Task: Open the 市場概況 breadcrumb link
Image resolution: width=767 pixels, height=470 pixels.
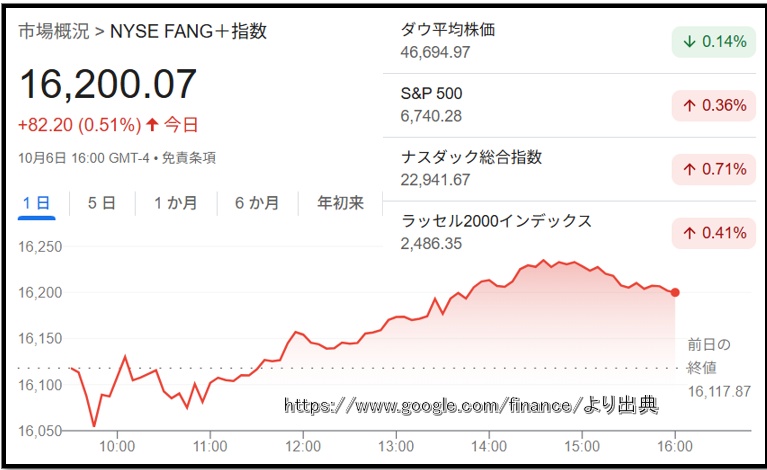Action: (53, 31)
